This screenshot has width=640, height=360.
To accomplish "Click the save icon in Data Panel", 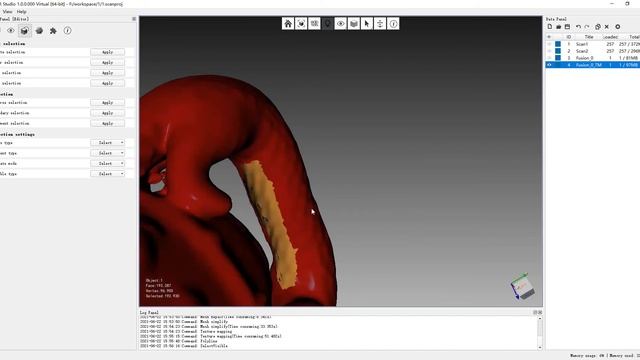I will (567, 27).
